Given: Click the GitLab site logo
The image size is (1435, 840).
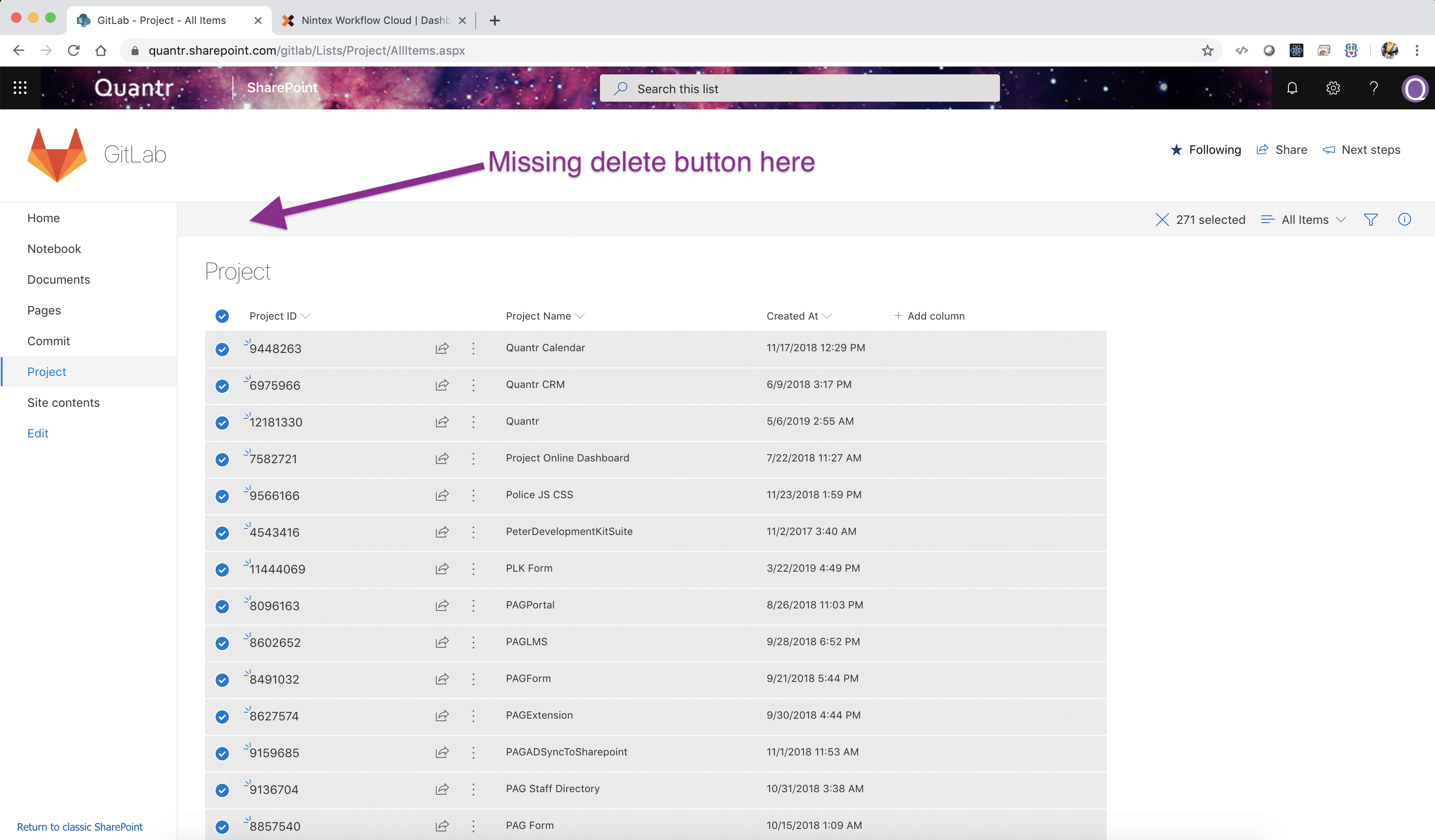Looking at the screenshot, I should [x=57, y=154].
